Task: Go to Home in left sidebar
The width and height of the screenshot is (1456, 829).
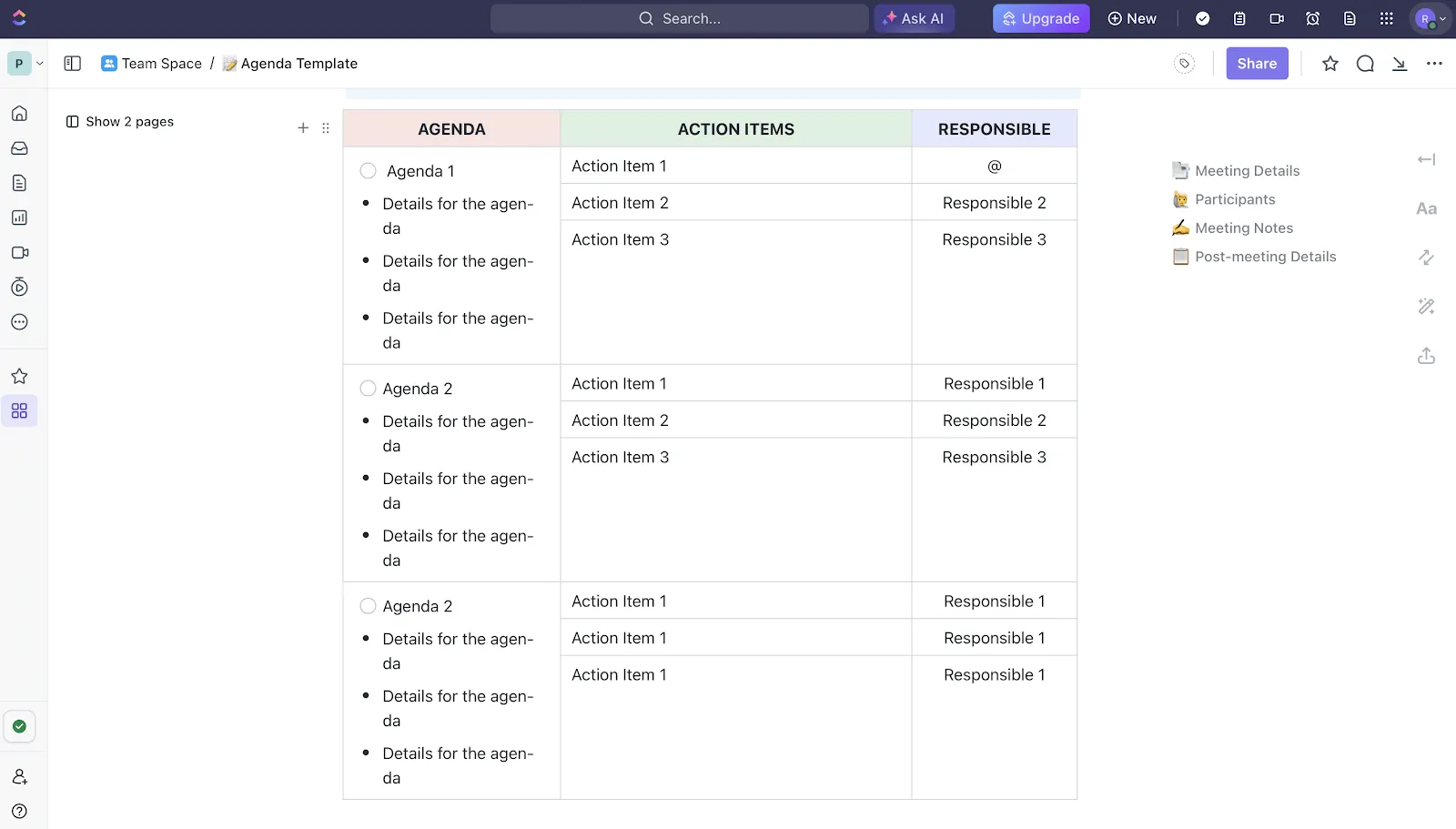Action: point(19,114)
